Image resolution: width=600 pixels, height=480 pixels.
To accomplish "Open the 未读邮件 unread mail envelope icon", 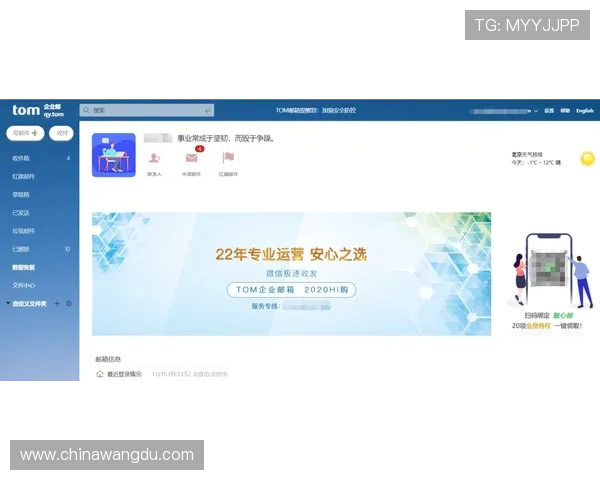I will pyautogui.click(x=191, y=158).
